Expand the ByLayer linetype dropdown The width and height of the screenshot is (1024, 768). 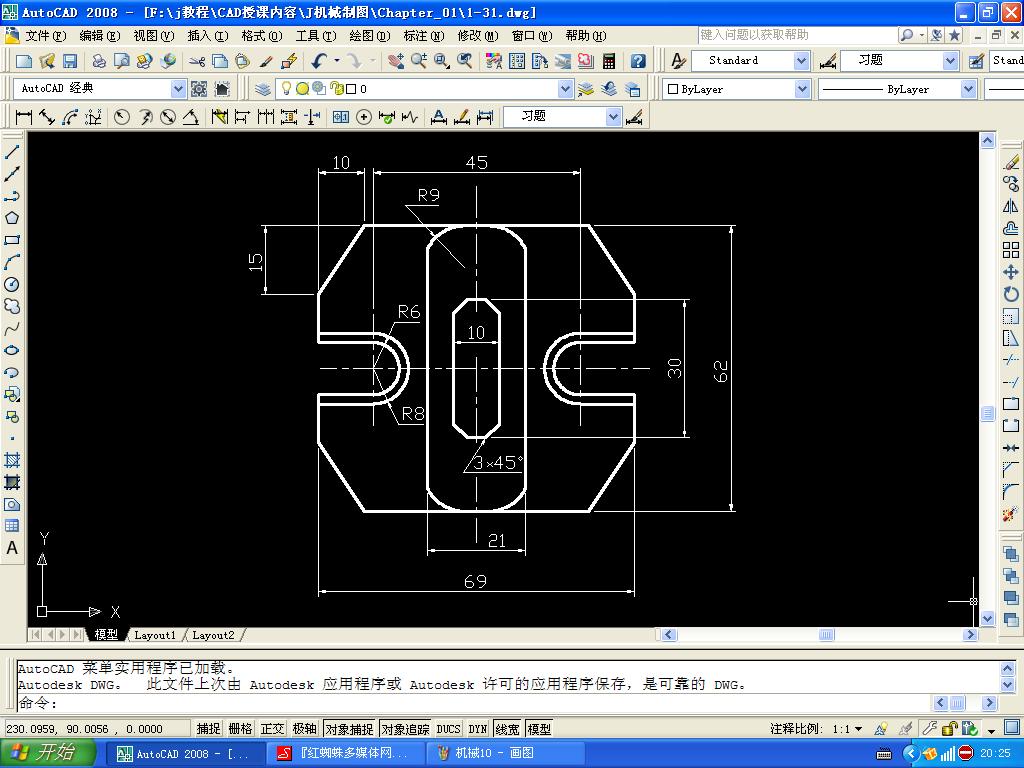tap(968, 89)
